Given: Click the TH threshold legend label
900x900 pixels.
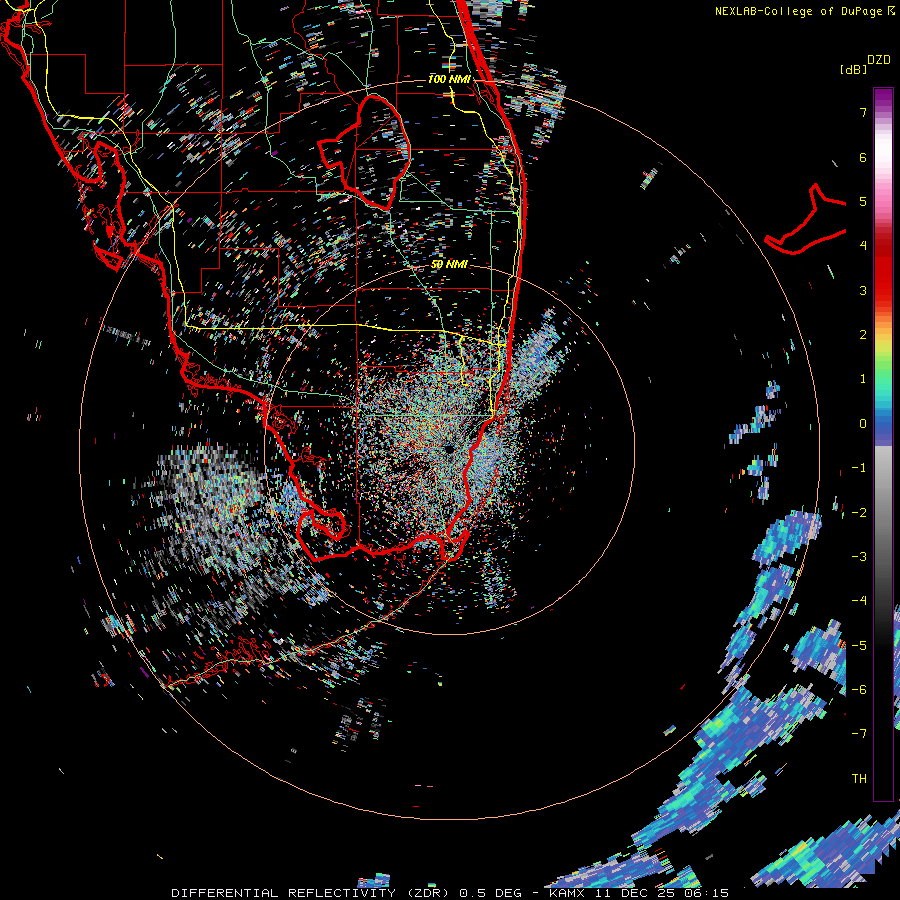Looking at the screenshot, I should (859, 778).
